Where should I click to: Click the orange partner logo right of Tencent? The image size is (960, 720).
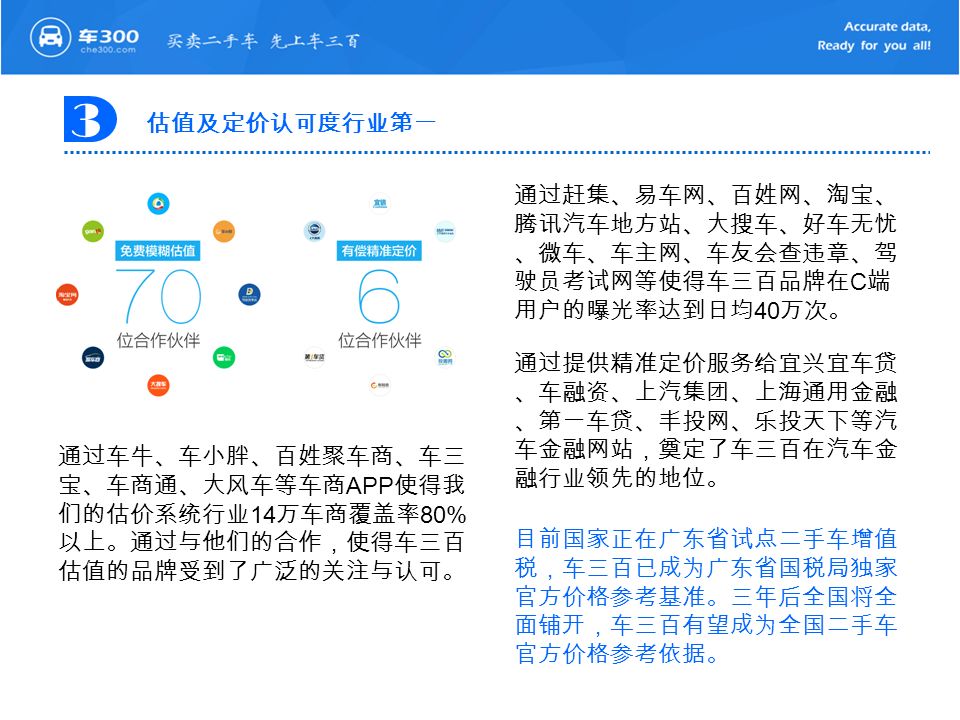[224, 231]
